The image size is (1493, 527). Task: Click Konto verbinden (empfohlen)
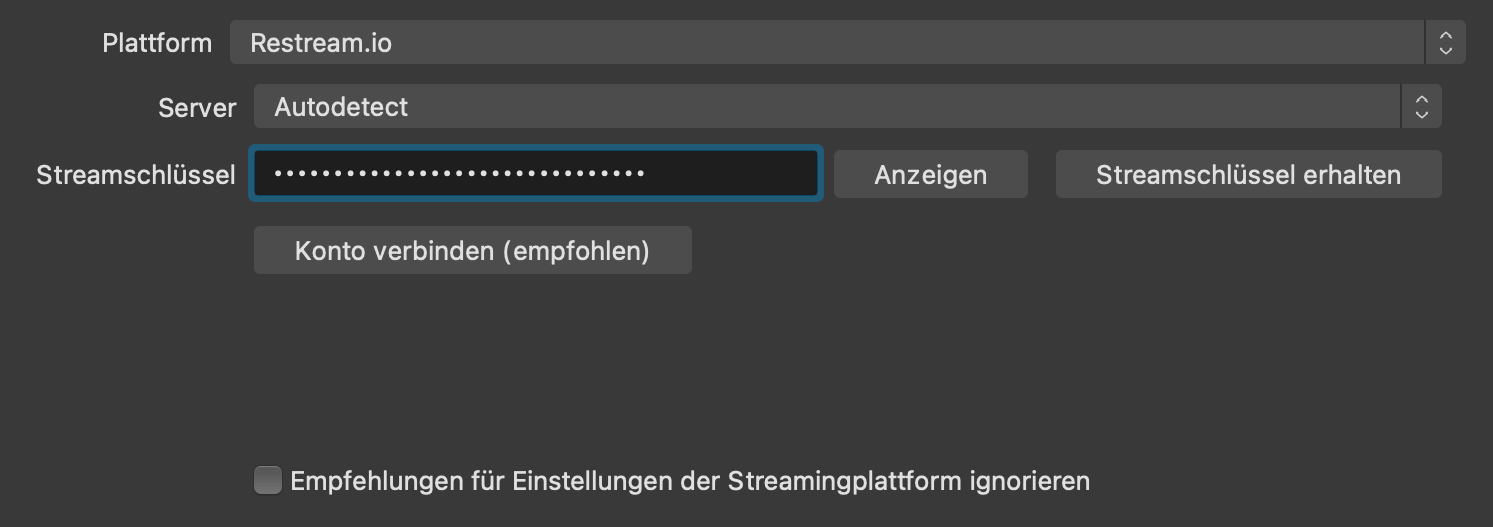472,250
